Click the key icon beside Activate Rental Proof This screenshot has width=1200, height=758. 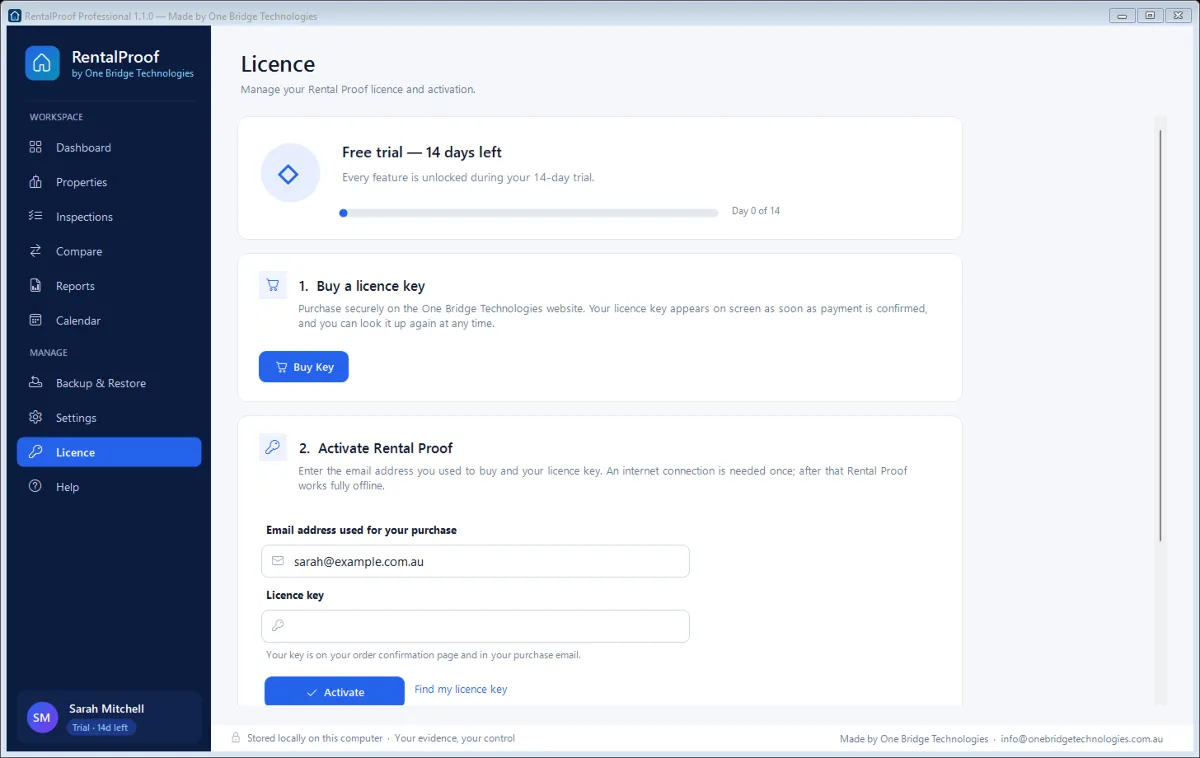click(x=272, y=447)
